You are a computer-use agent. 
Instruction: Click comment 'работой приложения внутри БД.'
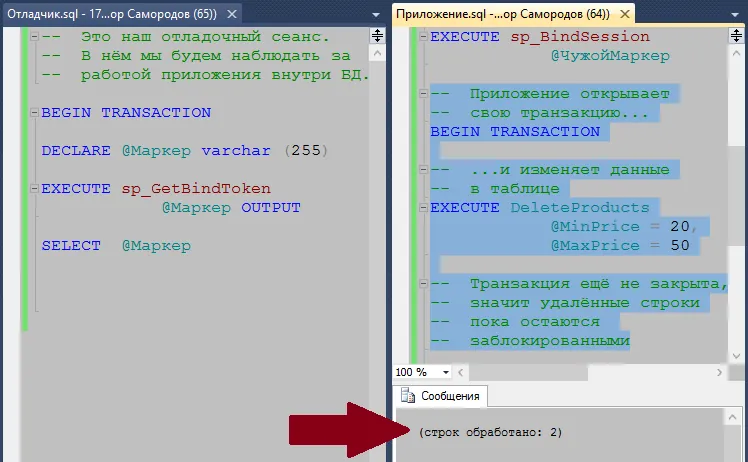tap(225, 75)
